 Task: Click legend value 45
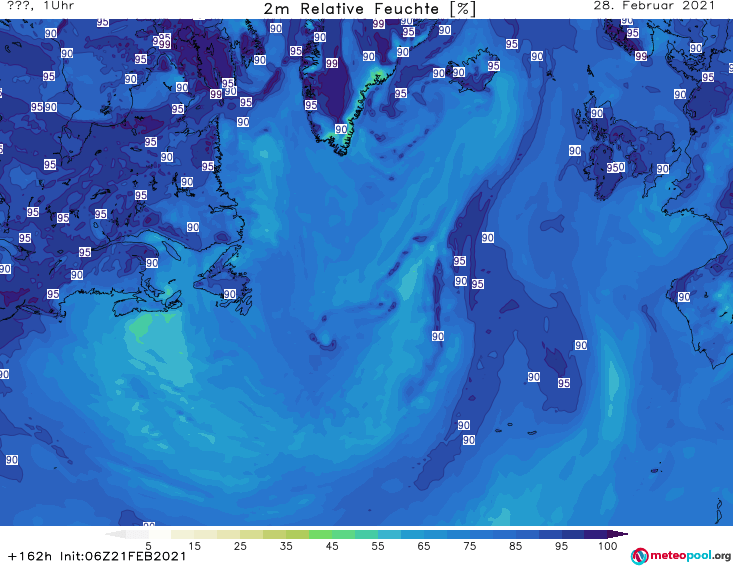pos(332,545)
